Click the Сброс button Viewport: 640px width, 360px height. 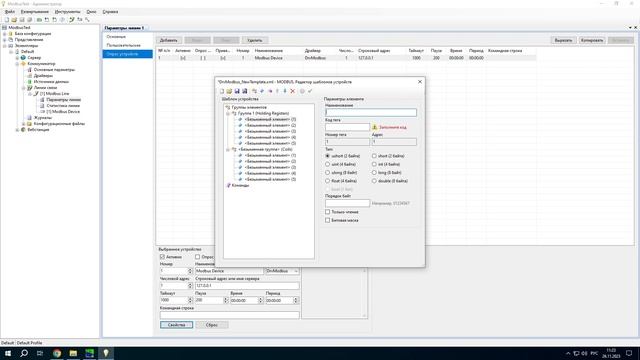(212, 325)
